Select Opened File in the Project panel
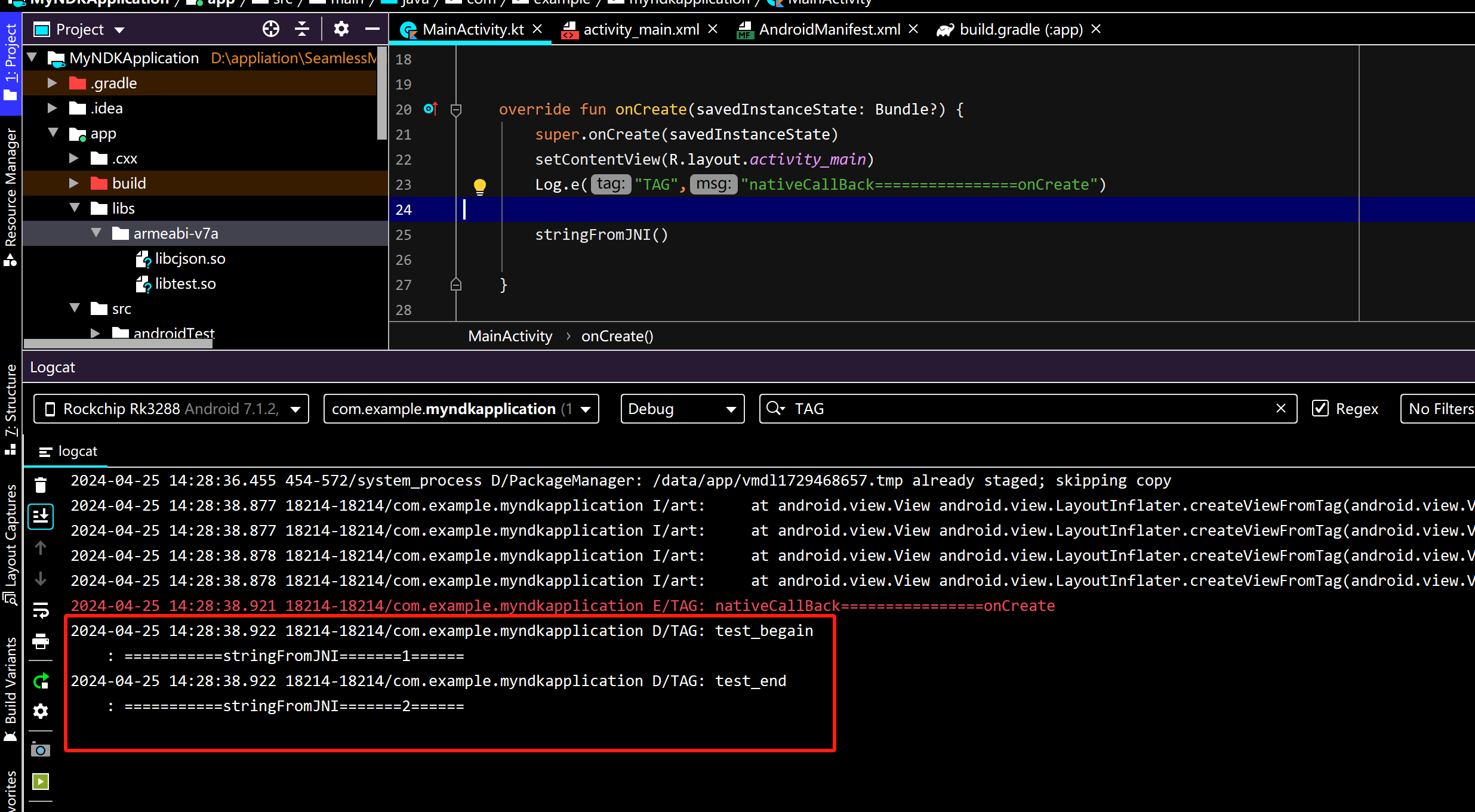1475x812 pixels. (271, 29)
